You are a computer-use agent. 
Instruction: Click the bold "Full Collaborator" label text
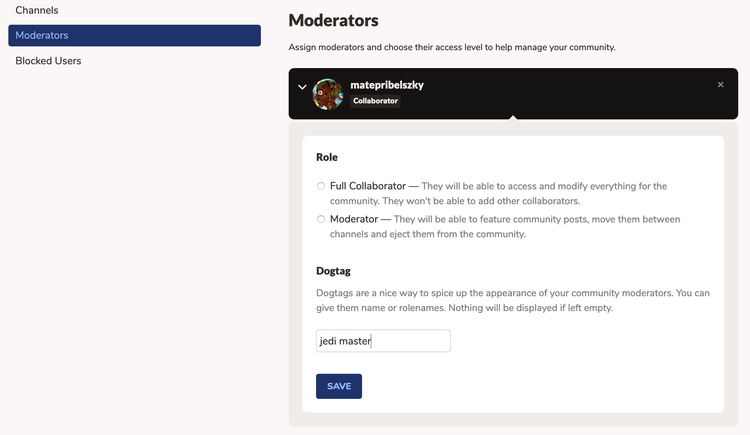coord(368,186)
